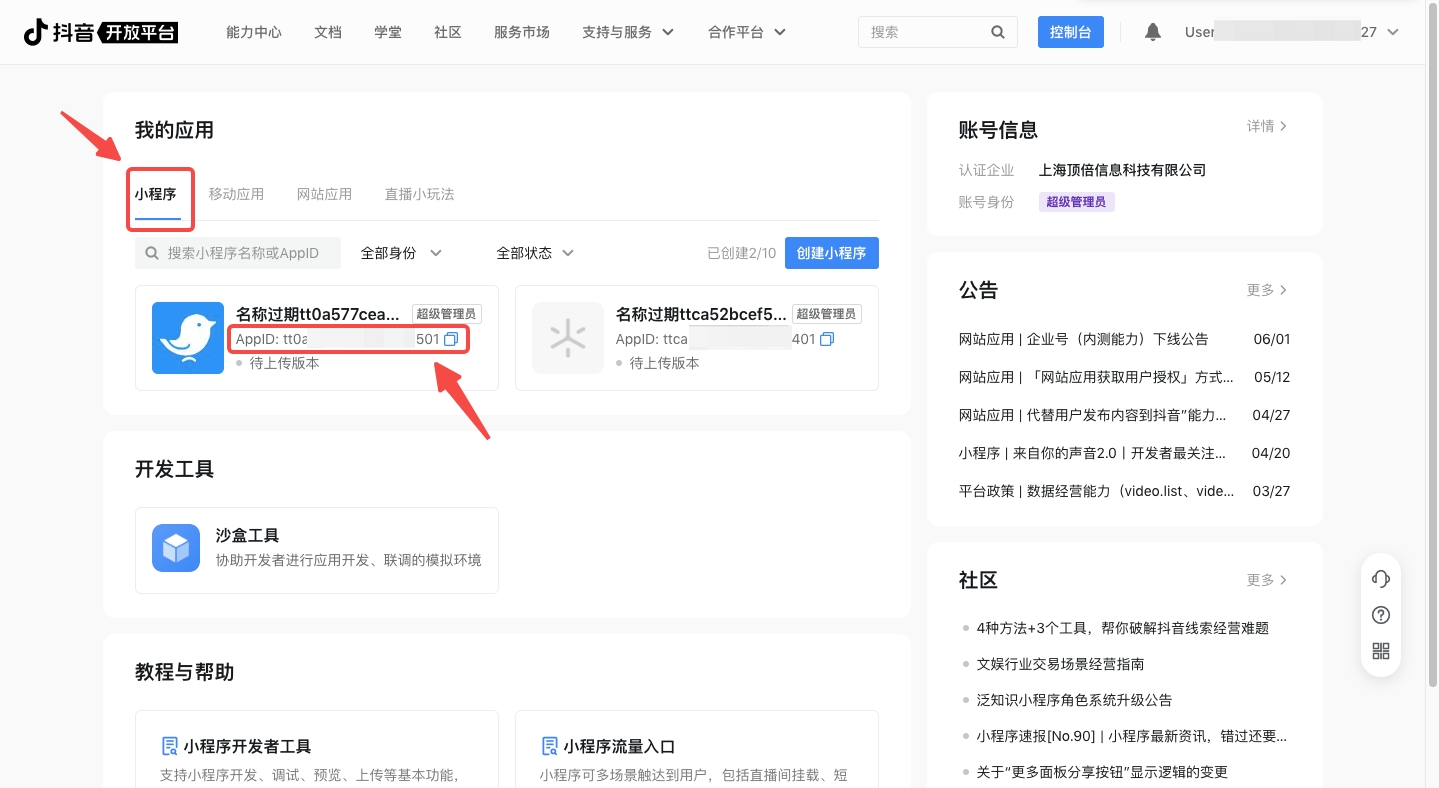Open the blue bird mini program icon
The height and width of the screenshot is (788, 1439).
188,338
